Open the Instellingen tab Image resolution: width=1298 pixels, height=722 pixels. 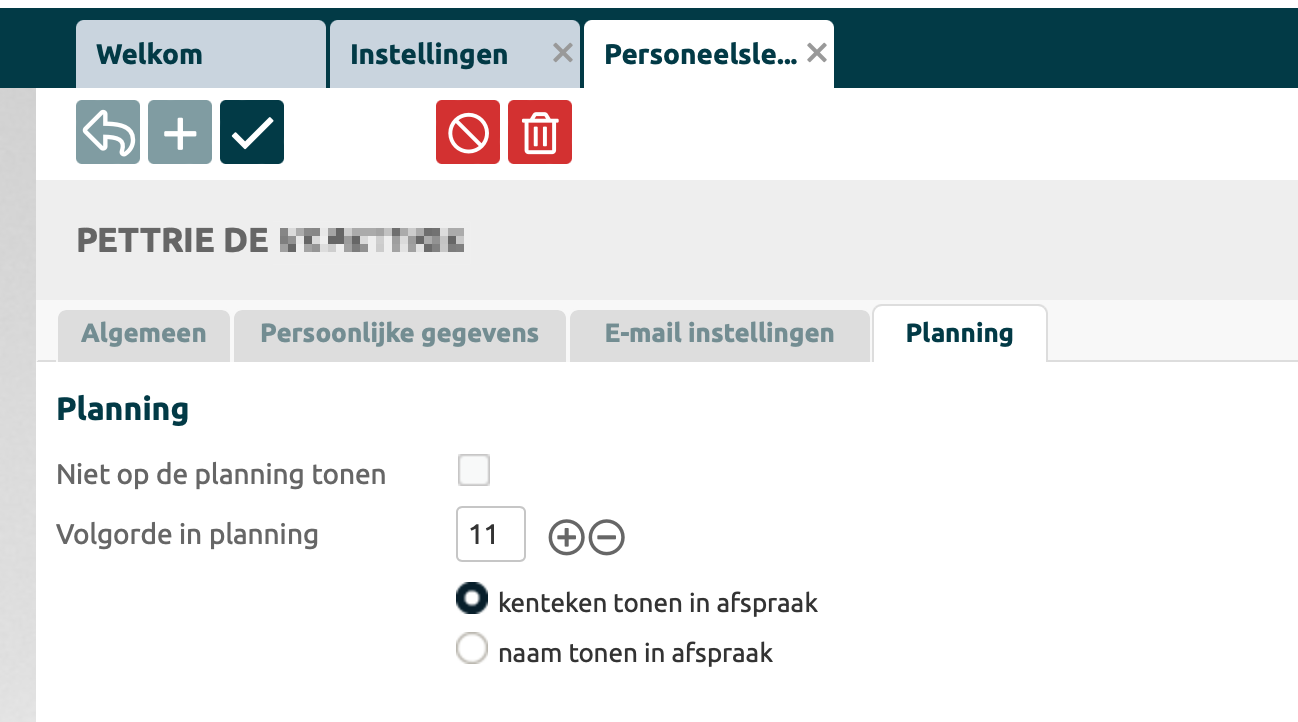(430, 54)
